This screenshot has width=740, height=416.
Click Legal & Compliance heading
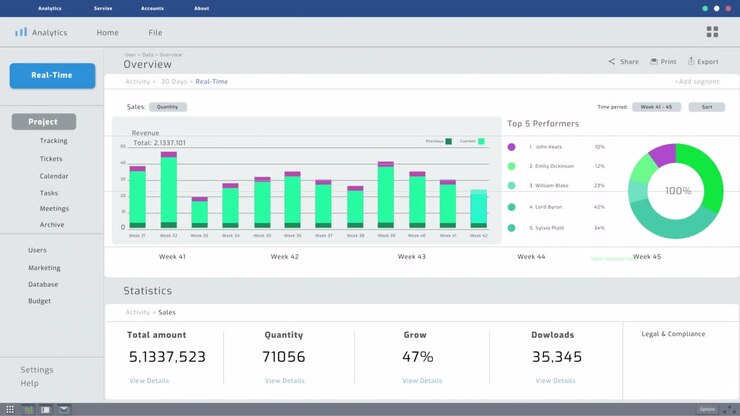[x=673, y=334]
